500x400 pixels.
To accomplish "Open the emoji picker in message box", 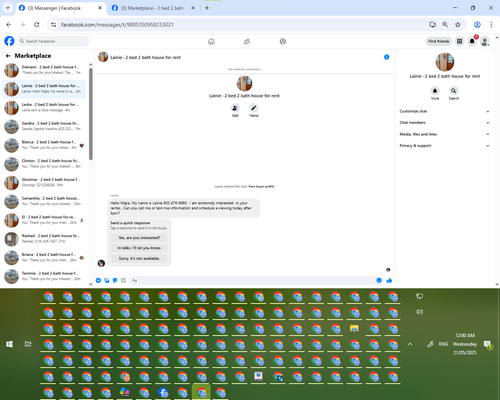I will click(379, 280).
